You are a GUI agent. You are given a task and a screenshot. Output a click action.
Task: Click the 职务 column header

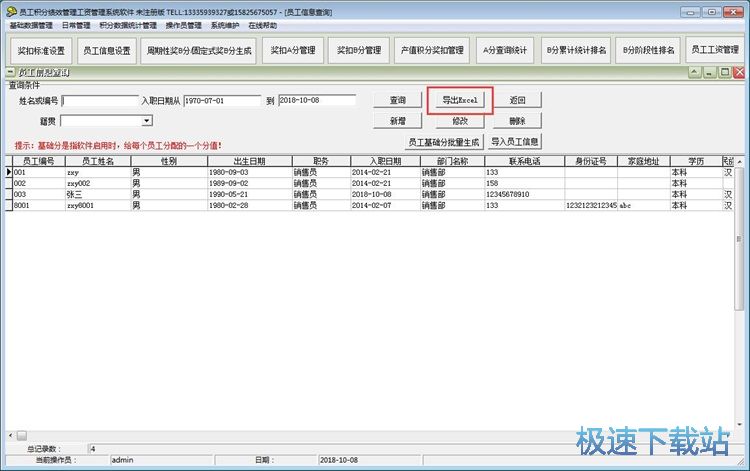pos(321,161)
